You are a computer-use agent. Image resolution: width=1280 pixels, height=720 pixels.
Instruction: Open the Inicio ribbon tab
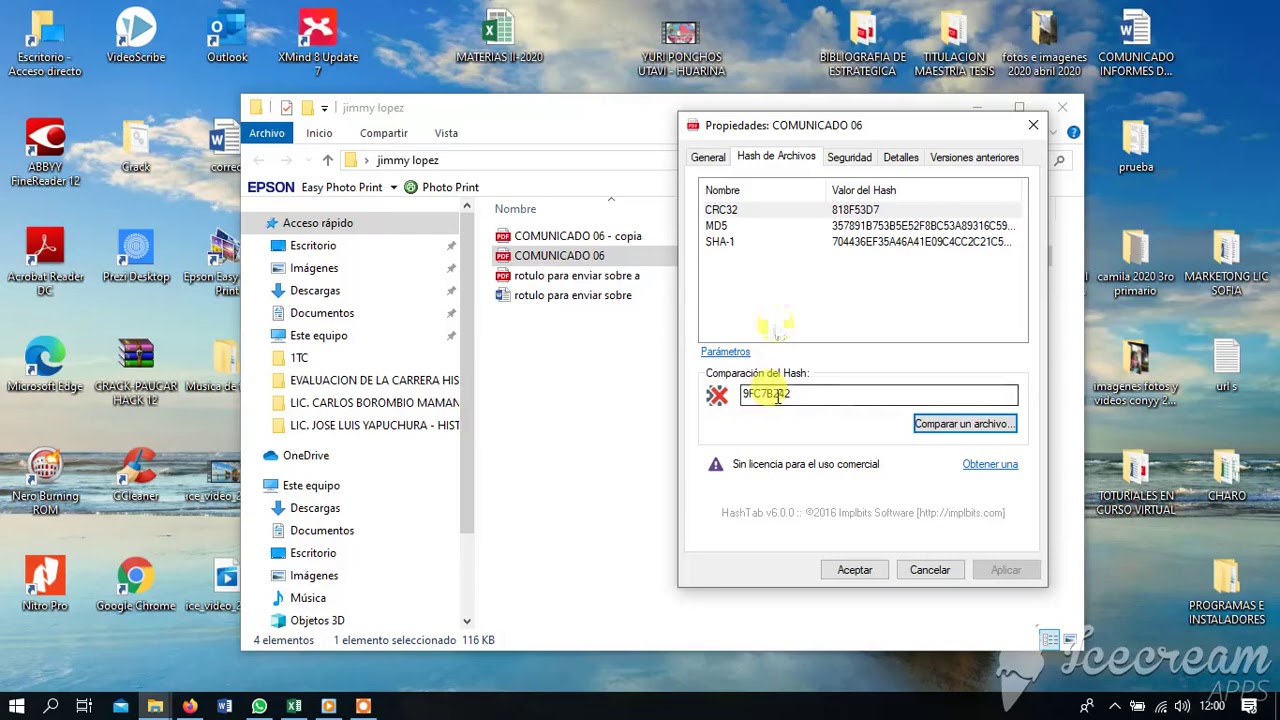tap(319, 133)
